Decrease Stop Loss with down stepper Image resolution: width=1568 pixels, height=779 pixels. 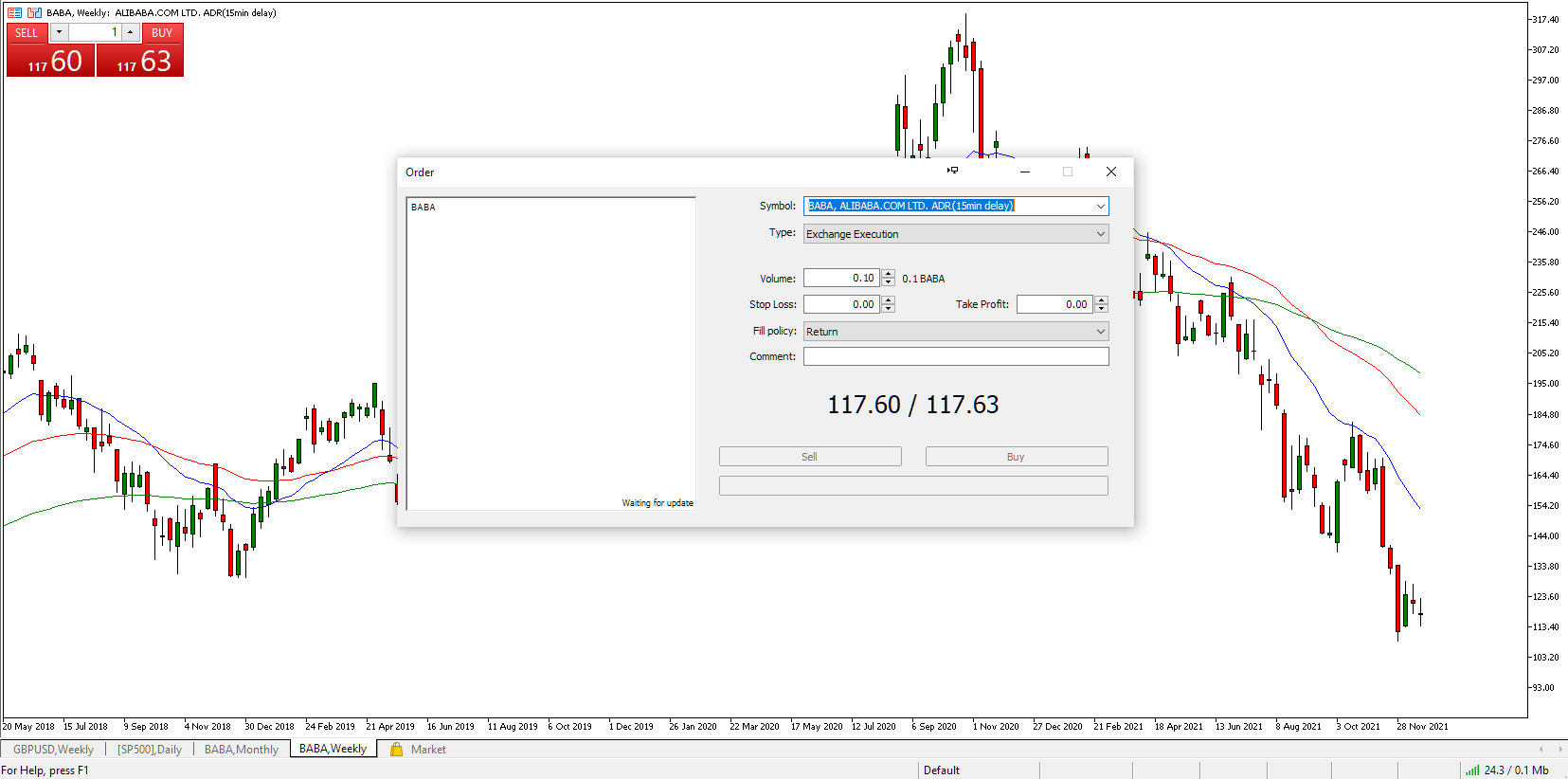point(888,309)
